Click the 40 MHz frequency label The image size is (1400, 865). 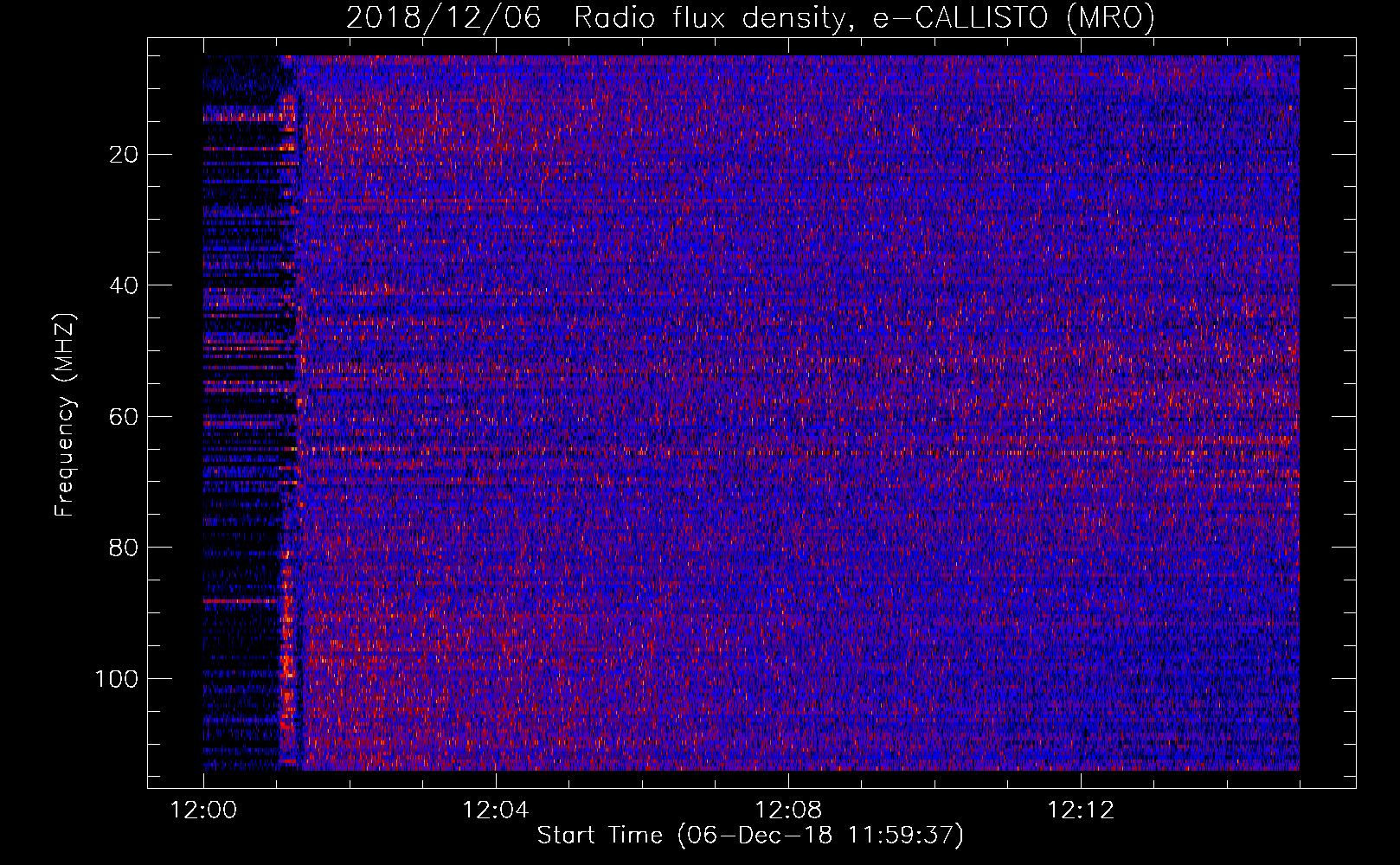pos(125,285)
